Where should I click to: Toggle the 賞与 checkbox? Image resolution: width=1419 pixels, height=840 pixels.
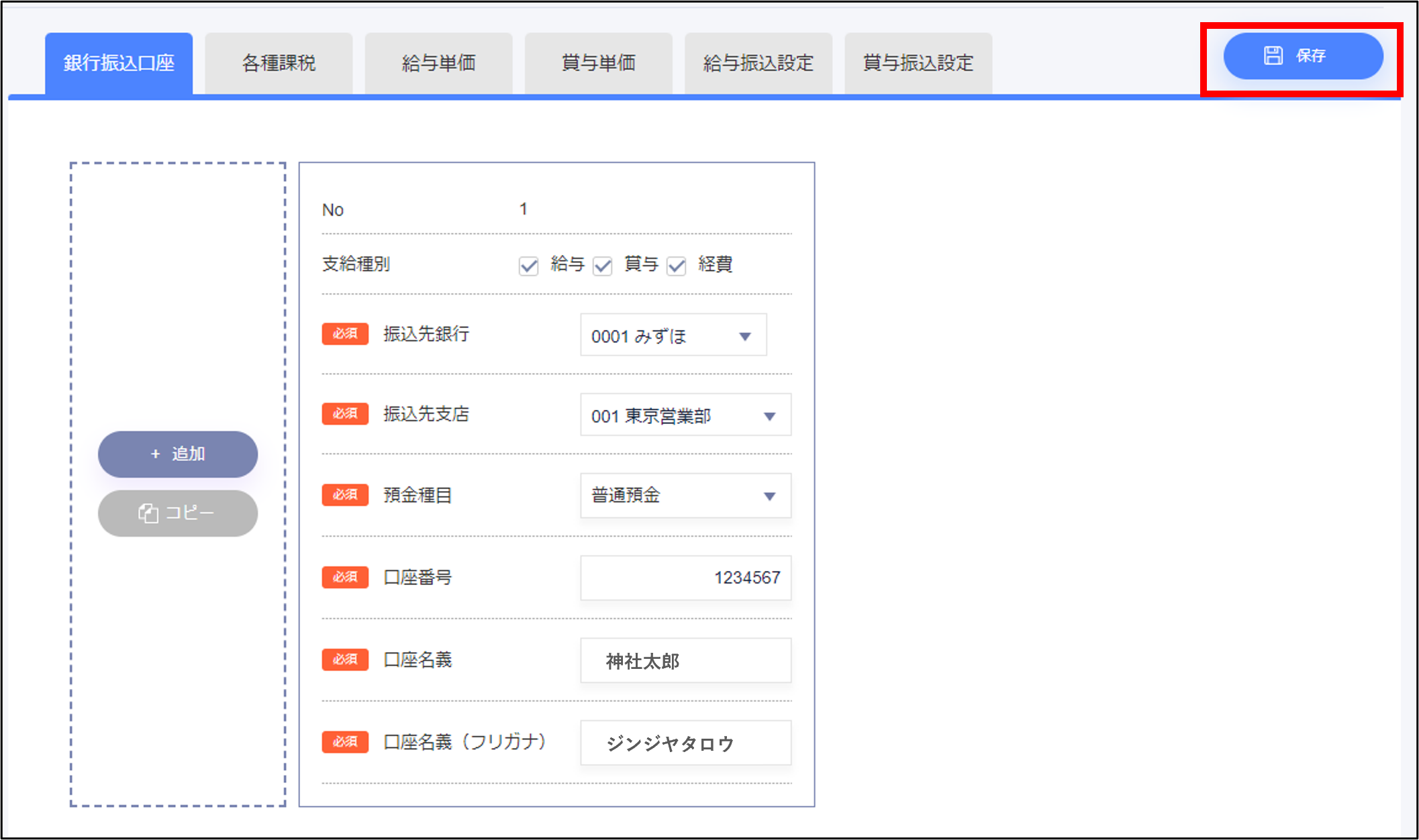click(603, 266)
